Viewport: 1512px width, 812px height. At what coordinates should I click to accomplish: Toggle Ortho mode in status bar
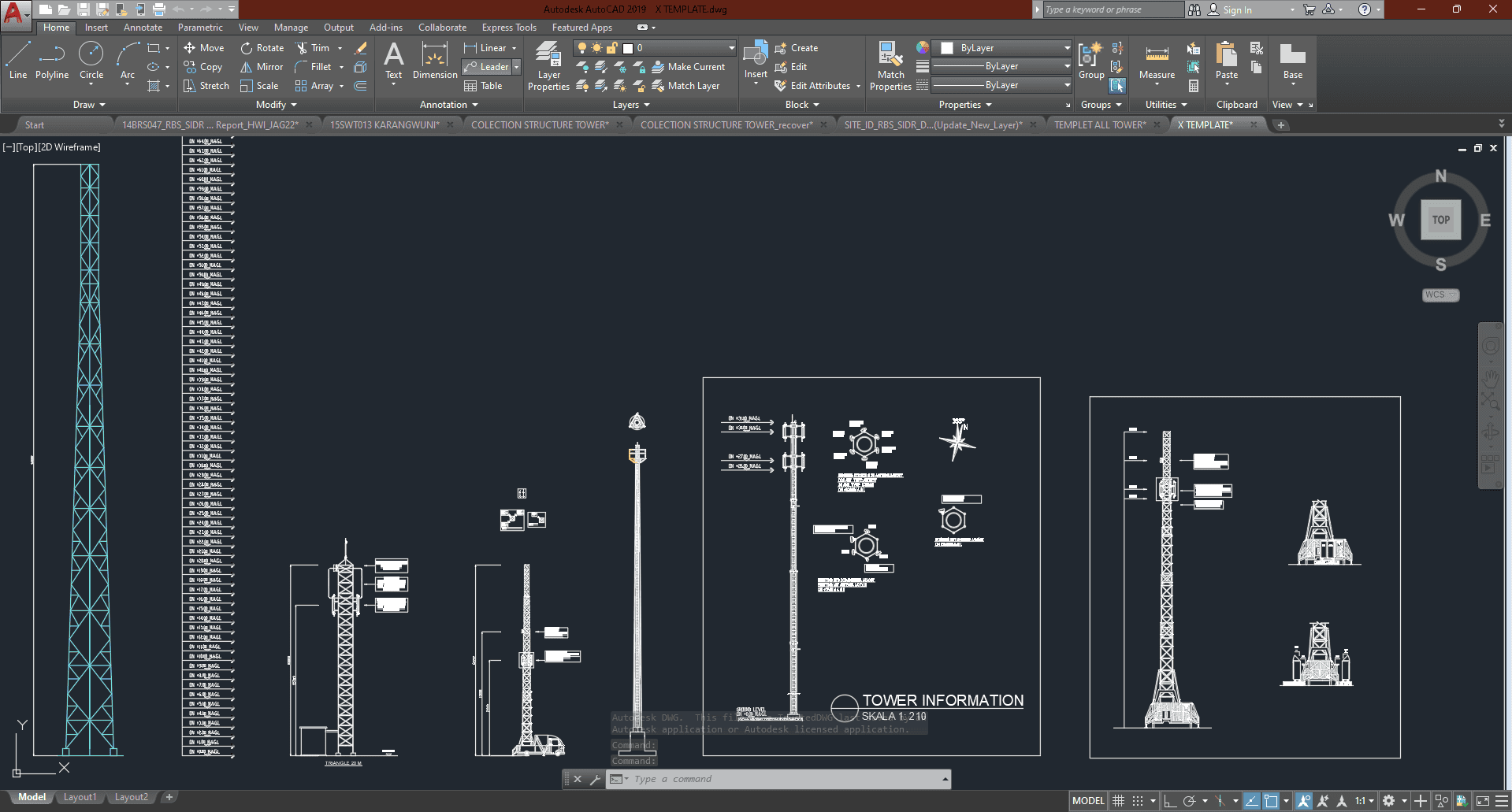tap(1170, 801)
